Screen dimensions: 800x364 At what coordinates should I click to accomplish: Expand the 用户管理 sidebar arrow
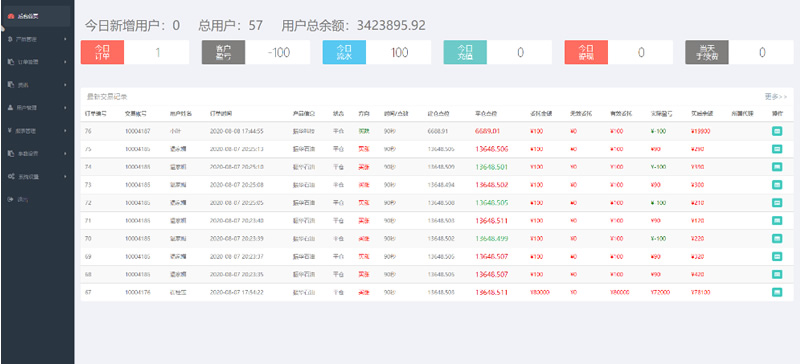[x=65, y=108]
